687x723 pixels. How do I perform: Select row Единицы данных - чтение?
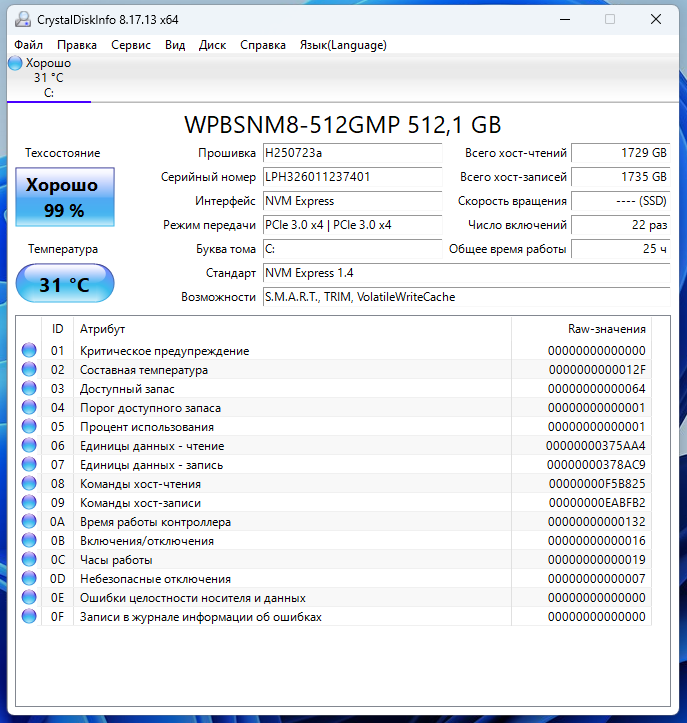point(334,445)
